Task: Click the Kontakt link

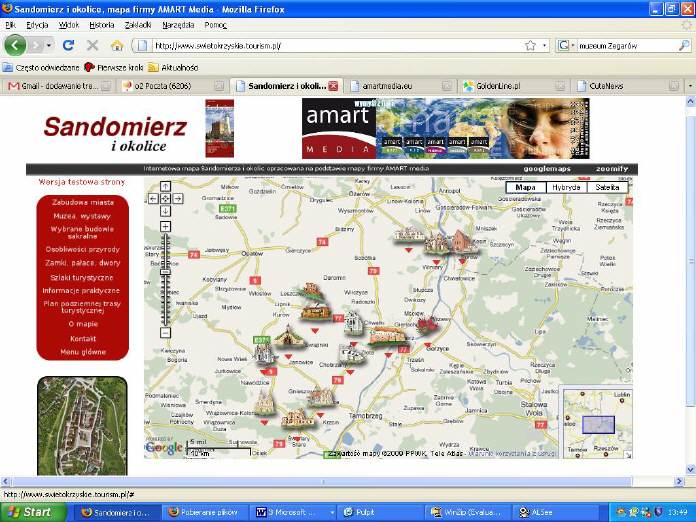Action: coord(83,339)
